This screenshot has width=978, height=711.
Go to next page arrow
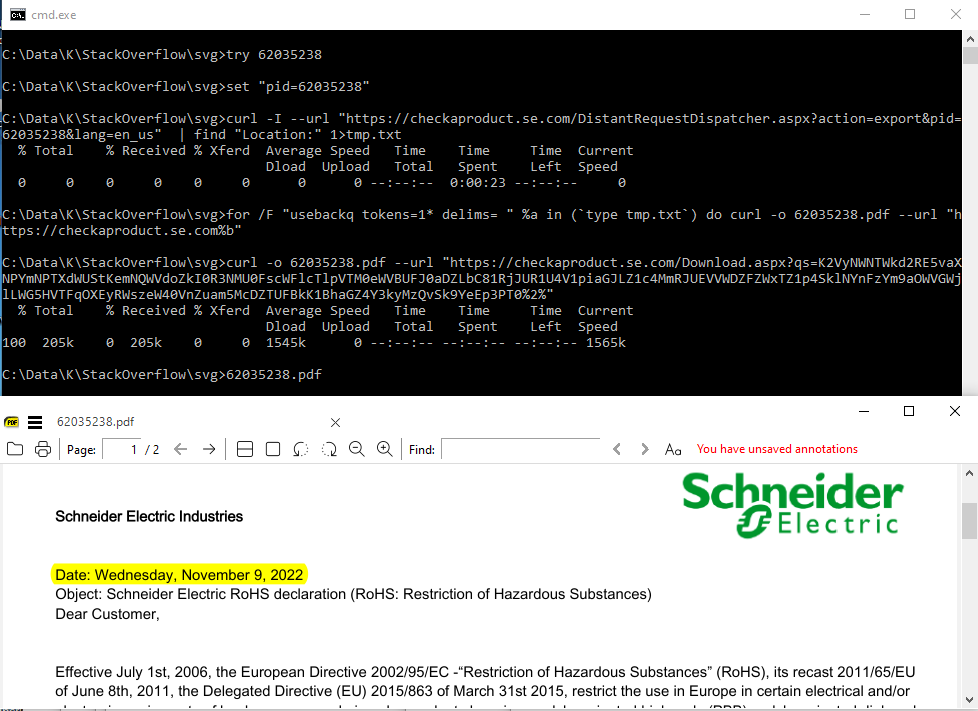pos(209,449)
